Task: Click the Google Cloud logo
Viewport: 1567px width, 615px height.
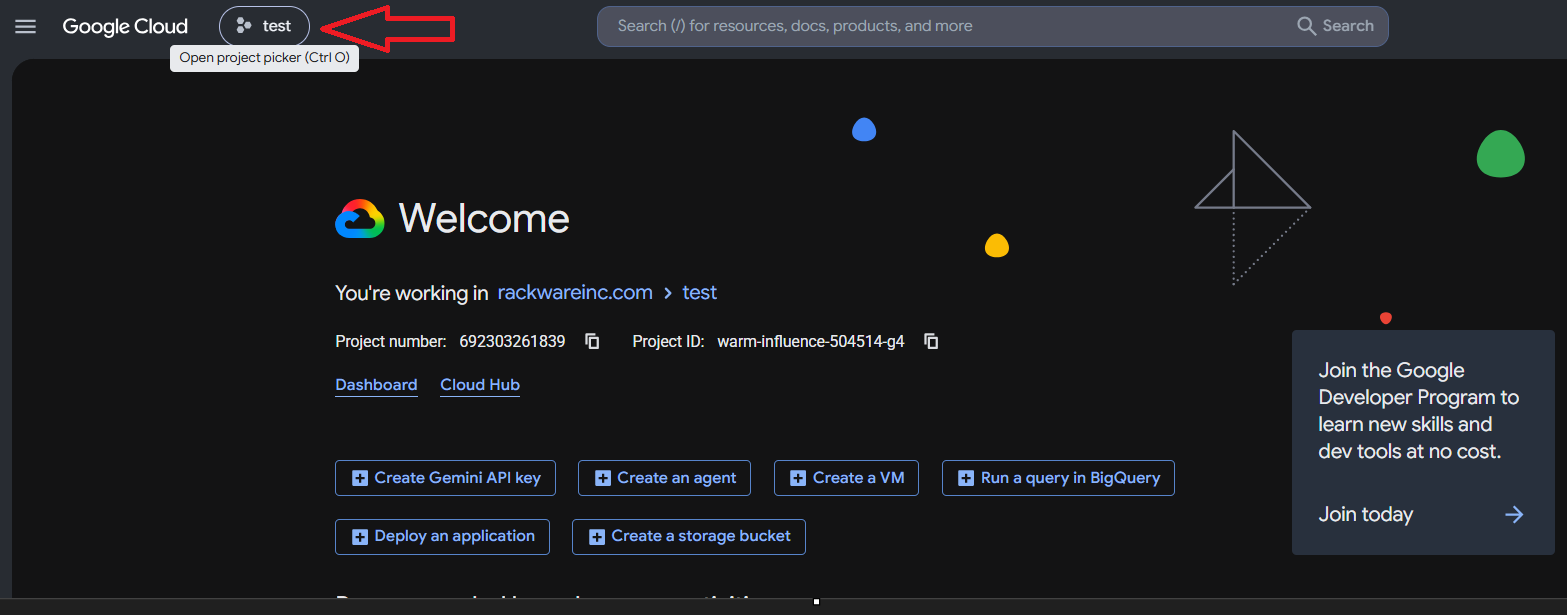Action: (x=125, y=26)
